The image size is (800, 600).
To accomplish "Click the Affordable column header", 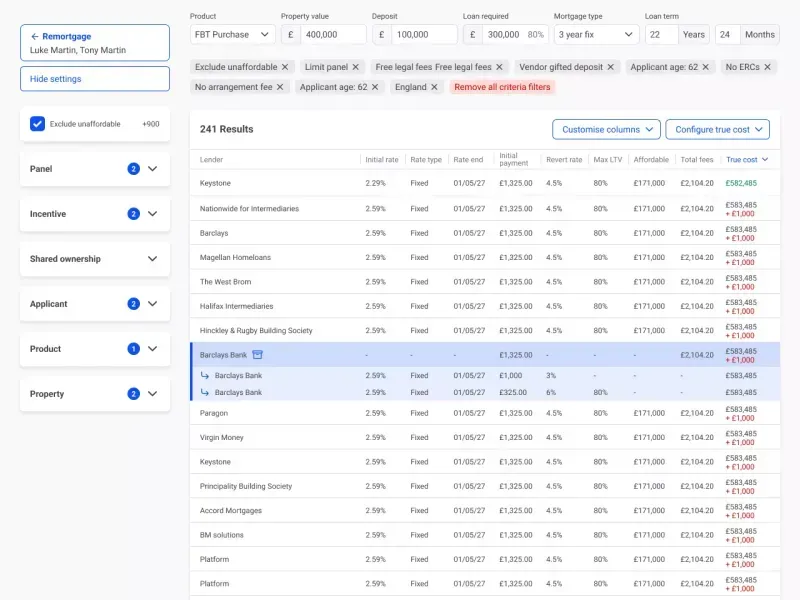I will (651, 159).
